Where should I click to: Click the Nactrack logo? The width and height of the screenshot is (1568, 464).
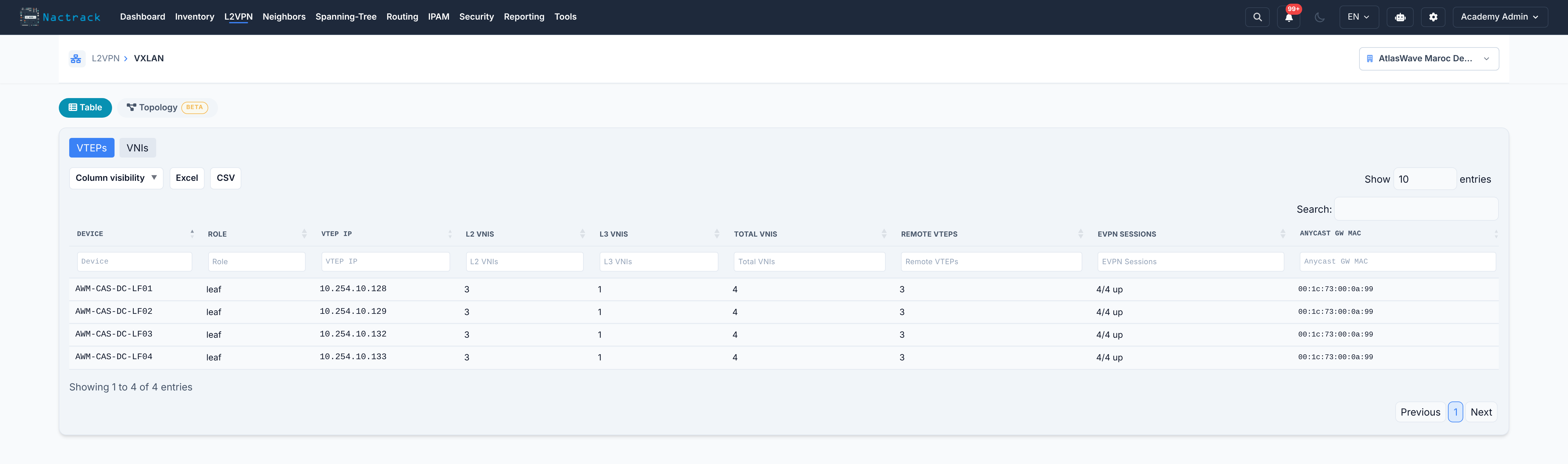(x=60, y=17)
